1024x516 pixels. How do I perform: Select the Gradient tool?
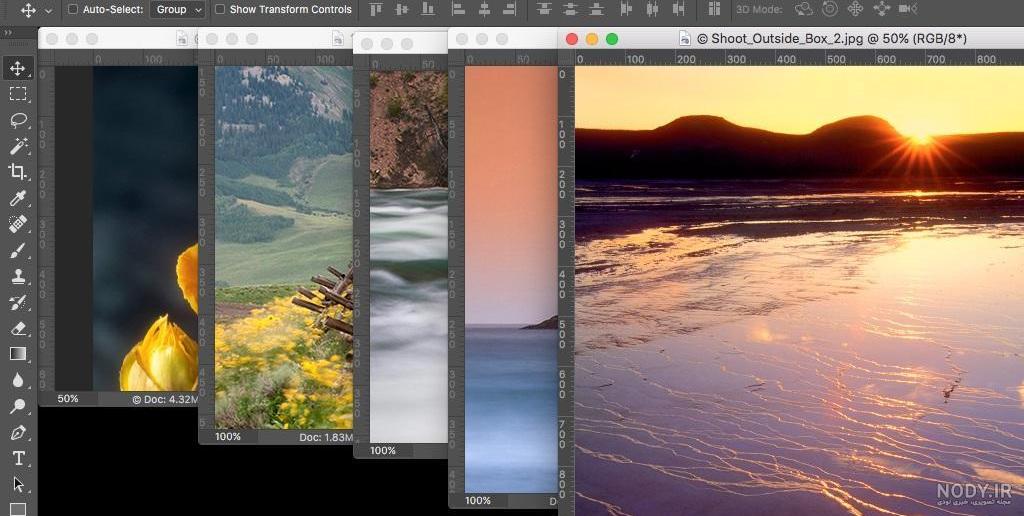click(18, 354)
